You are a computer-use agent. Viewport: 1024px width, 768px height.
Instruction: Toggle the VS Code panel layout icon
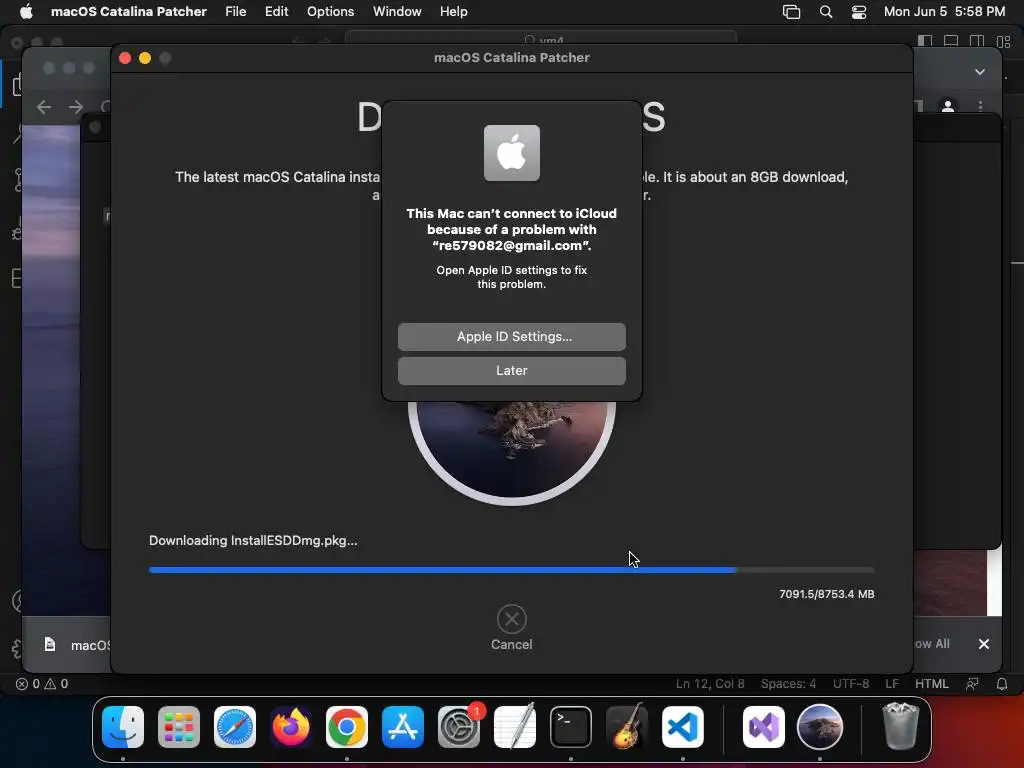pos(951,40)
